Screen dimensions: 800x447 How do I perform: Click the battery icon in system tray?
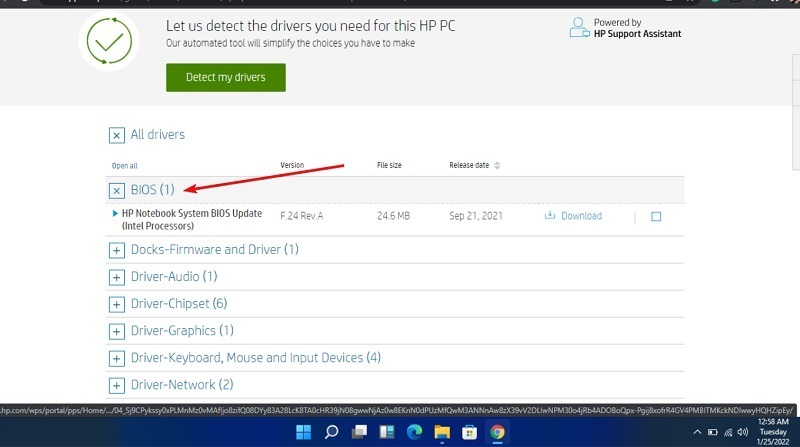click(713, 432)
